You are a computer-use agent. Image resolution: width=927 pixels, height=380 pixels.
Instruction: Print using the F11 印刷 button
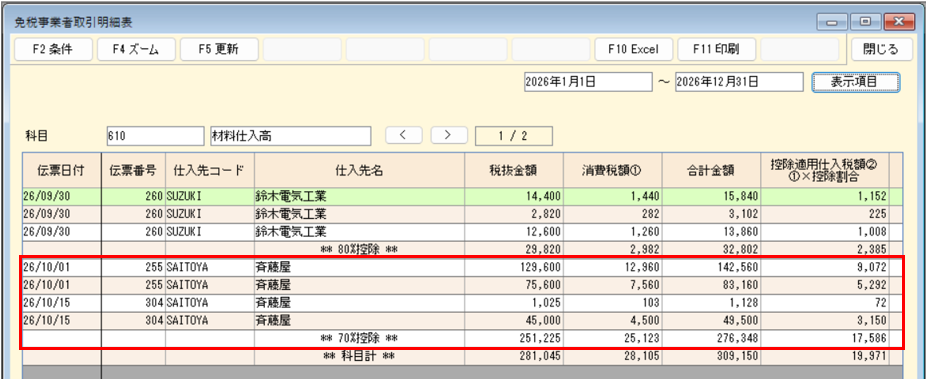717,50
